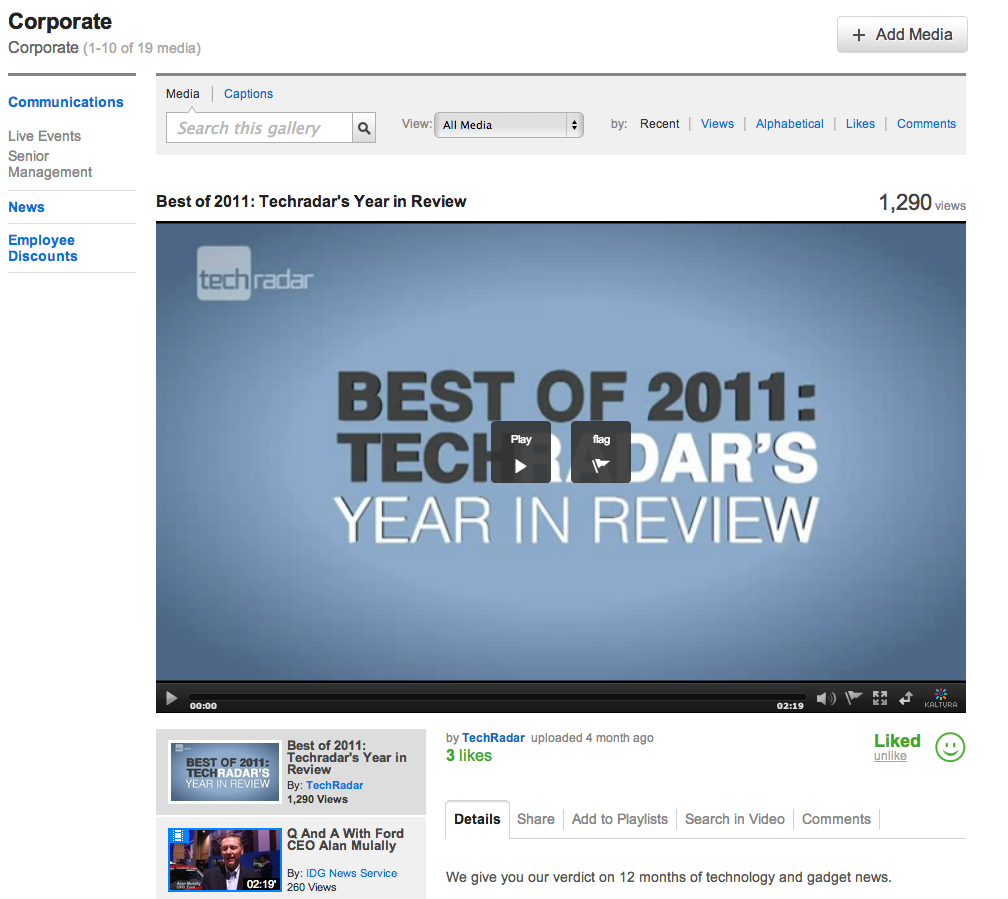The height and width of the screenshot is (899, 1008).
Task: Click the plus Add Media button
Action: pos(902,35)
